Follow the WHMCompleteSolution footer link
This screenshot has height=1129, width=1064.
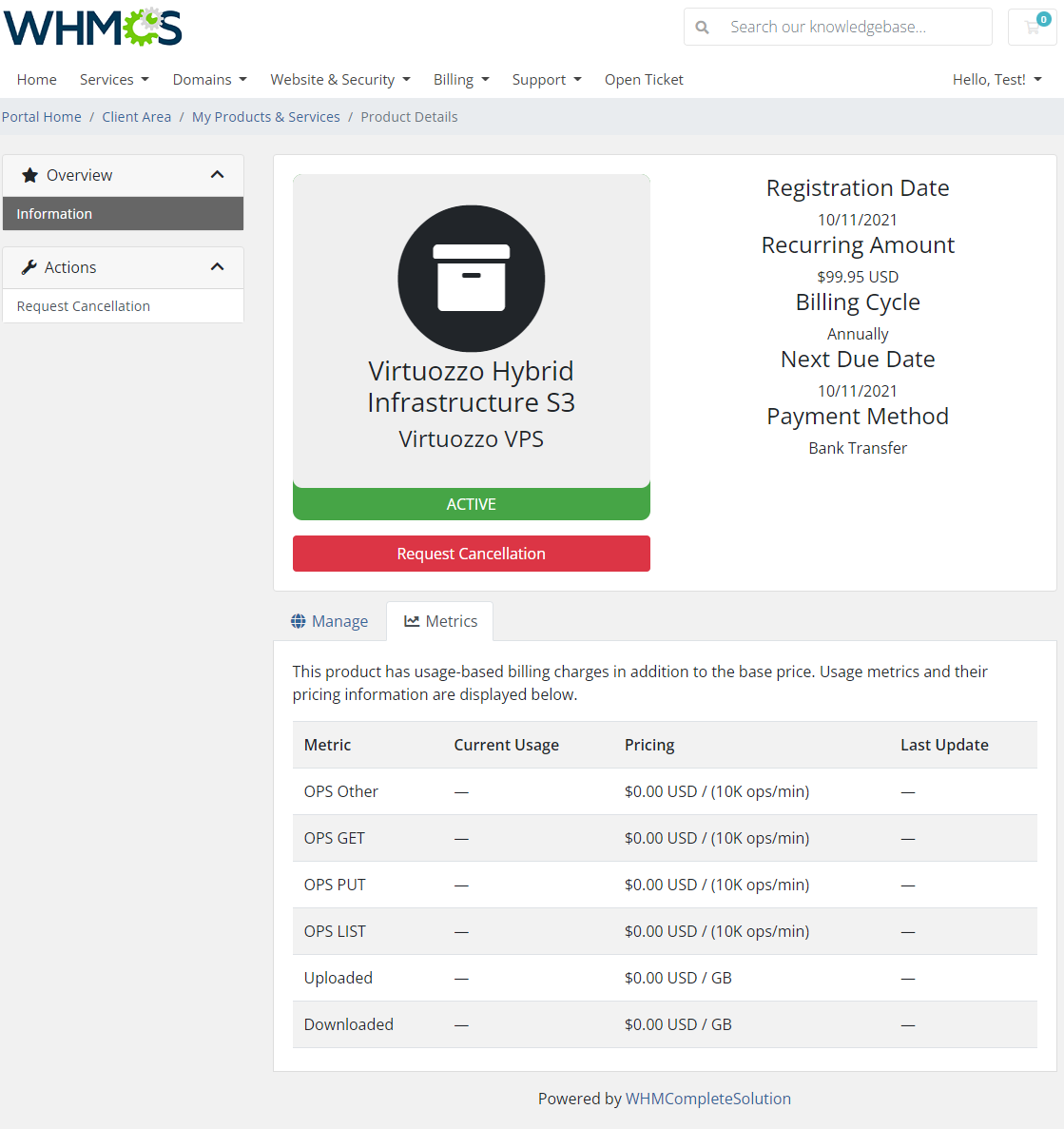coord(707,1098)
